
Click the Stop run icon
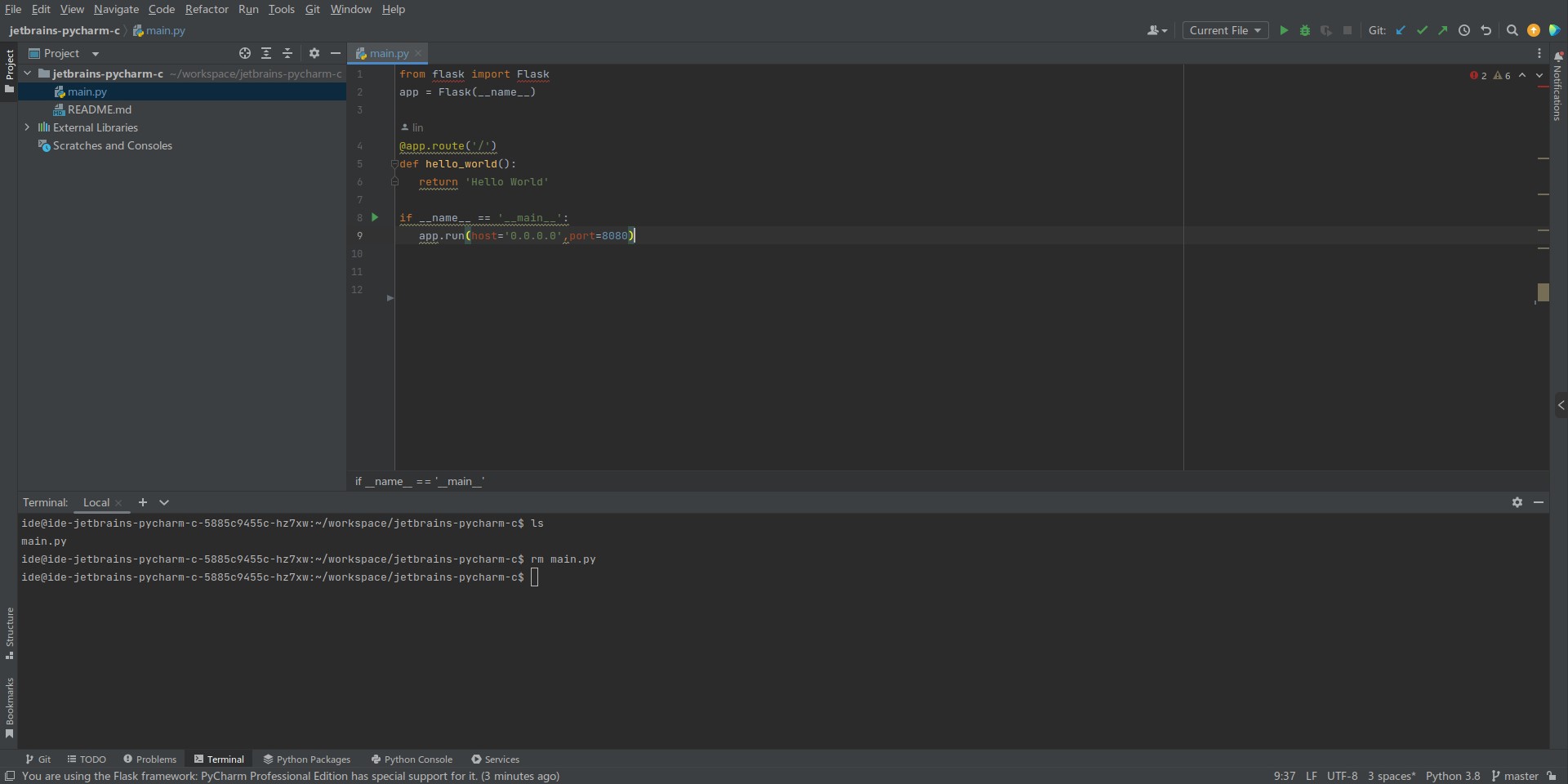click(x=1347, y=30)
